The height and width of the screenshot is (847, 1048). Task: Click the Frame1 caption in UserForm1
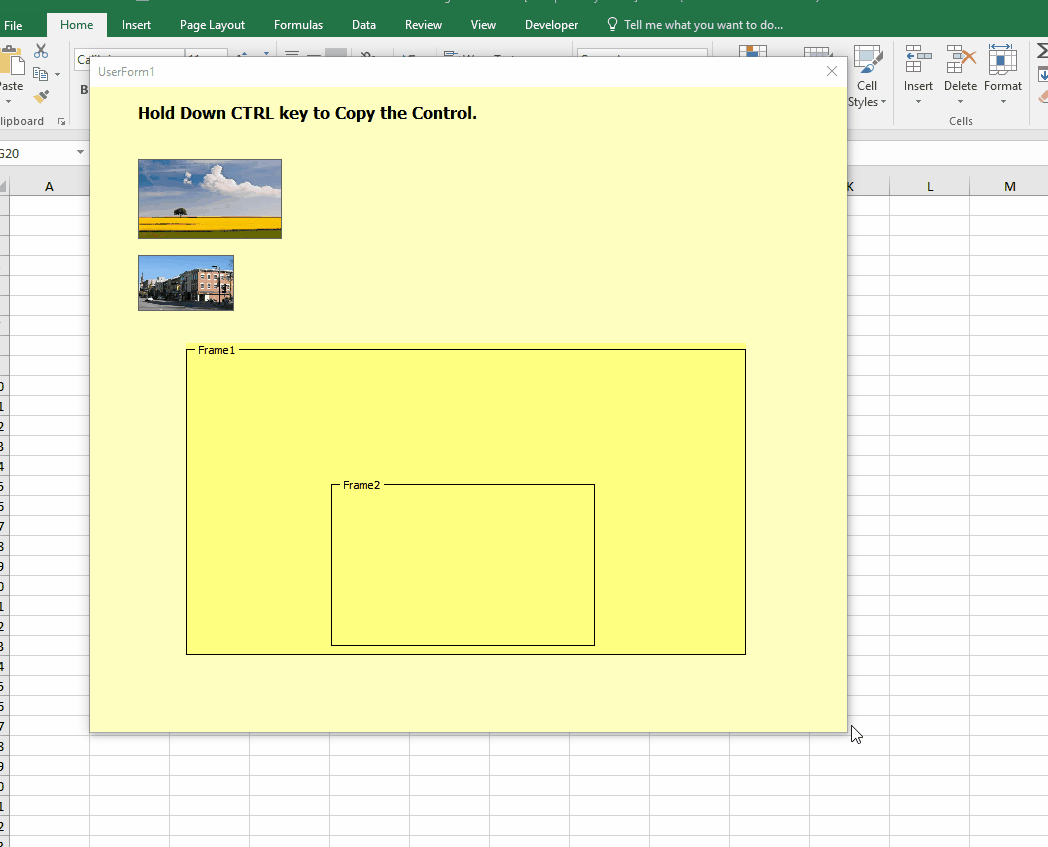(217, 350)
